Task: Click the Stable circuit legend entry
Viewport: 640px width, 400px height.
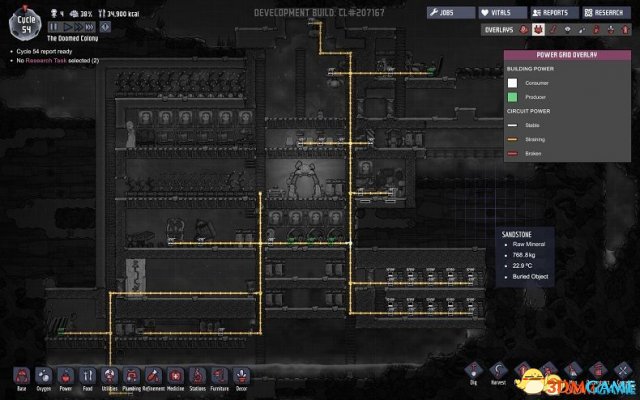Action: [x=532, y=125]
